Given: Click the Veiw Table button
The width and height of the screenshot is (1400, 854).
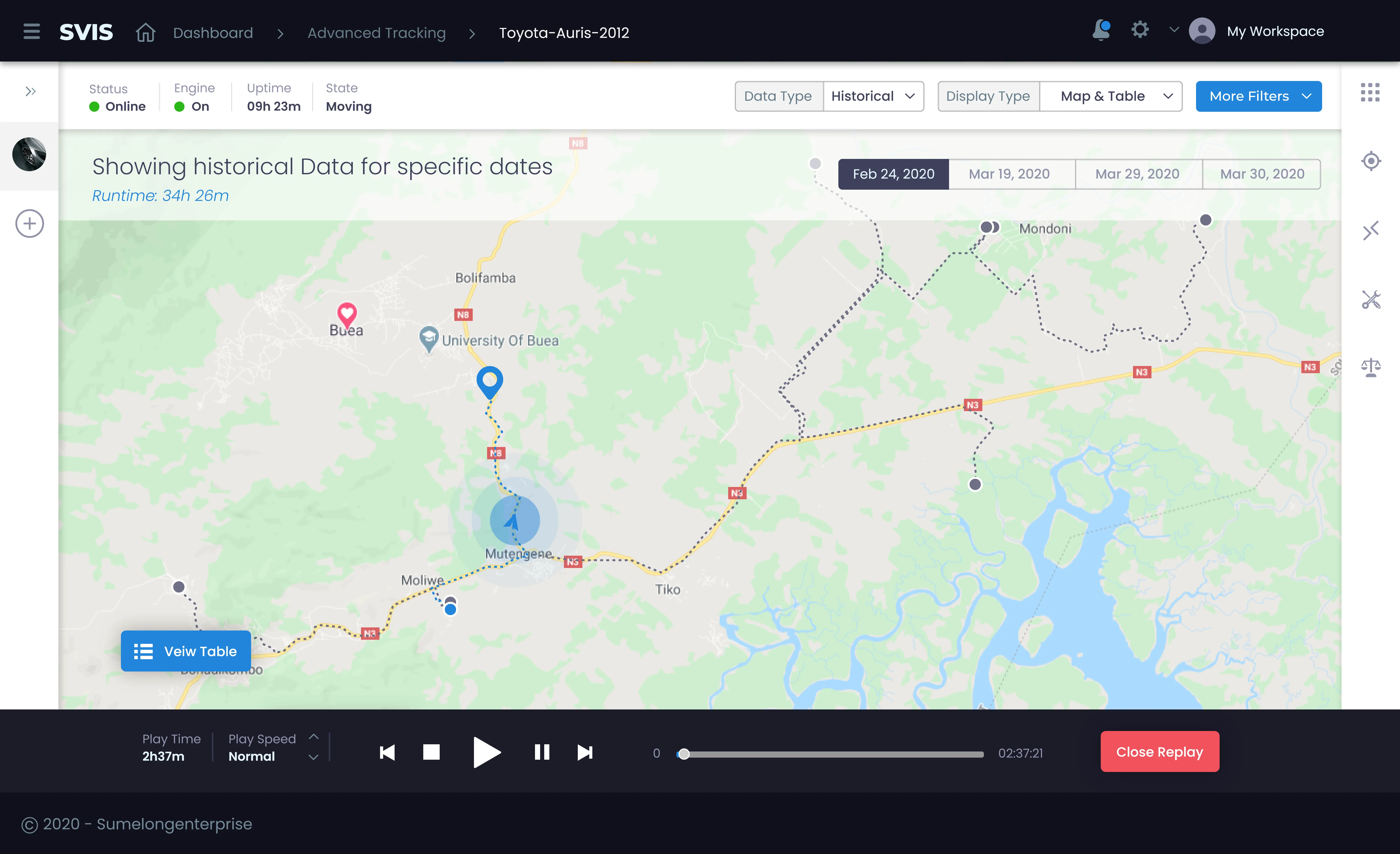Looking at the screenshot, I should coord(186,651).
